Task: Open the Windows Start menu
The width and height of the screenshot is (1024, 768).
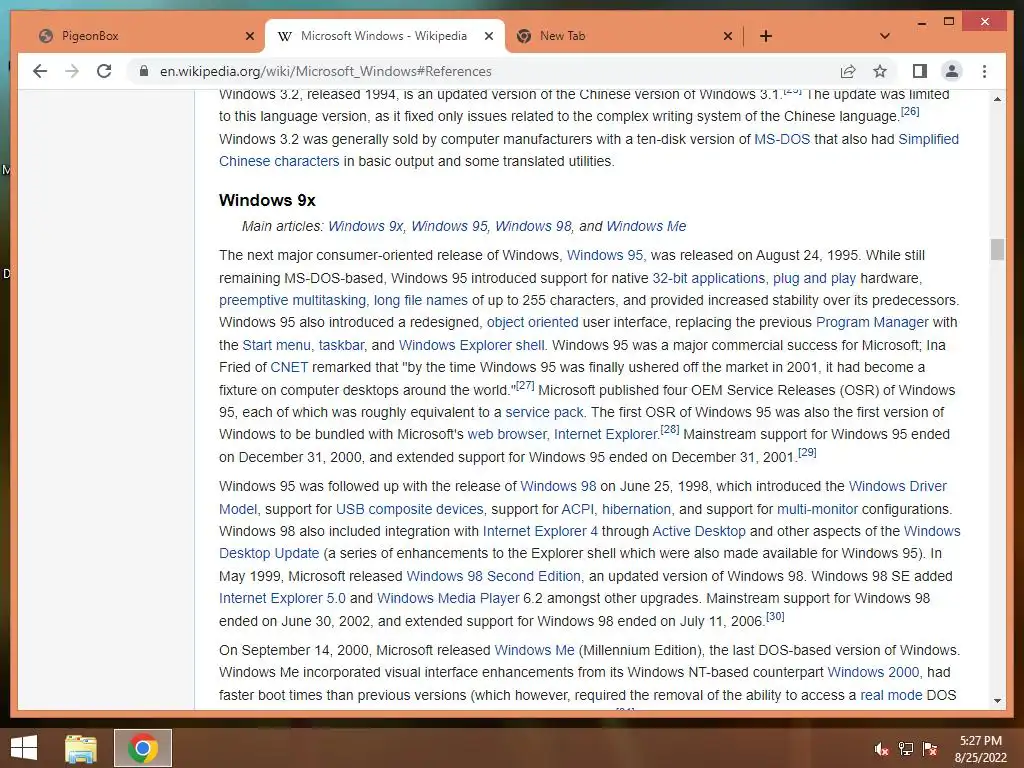Action: tap(24, 748)
